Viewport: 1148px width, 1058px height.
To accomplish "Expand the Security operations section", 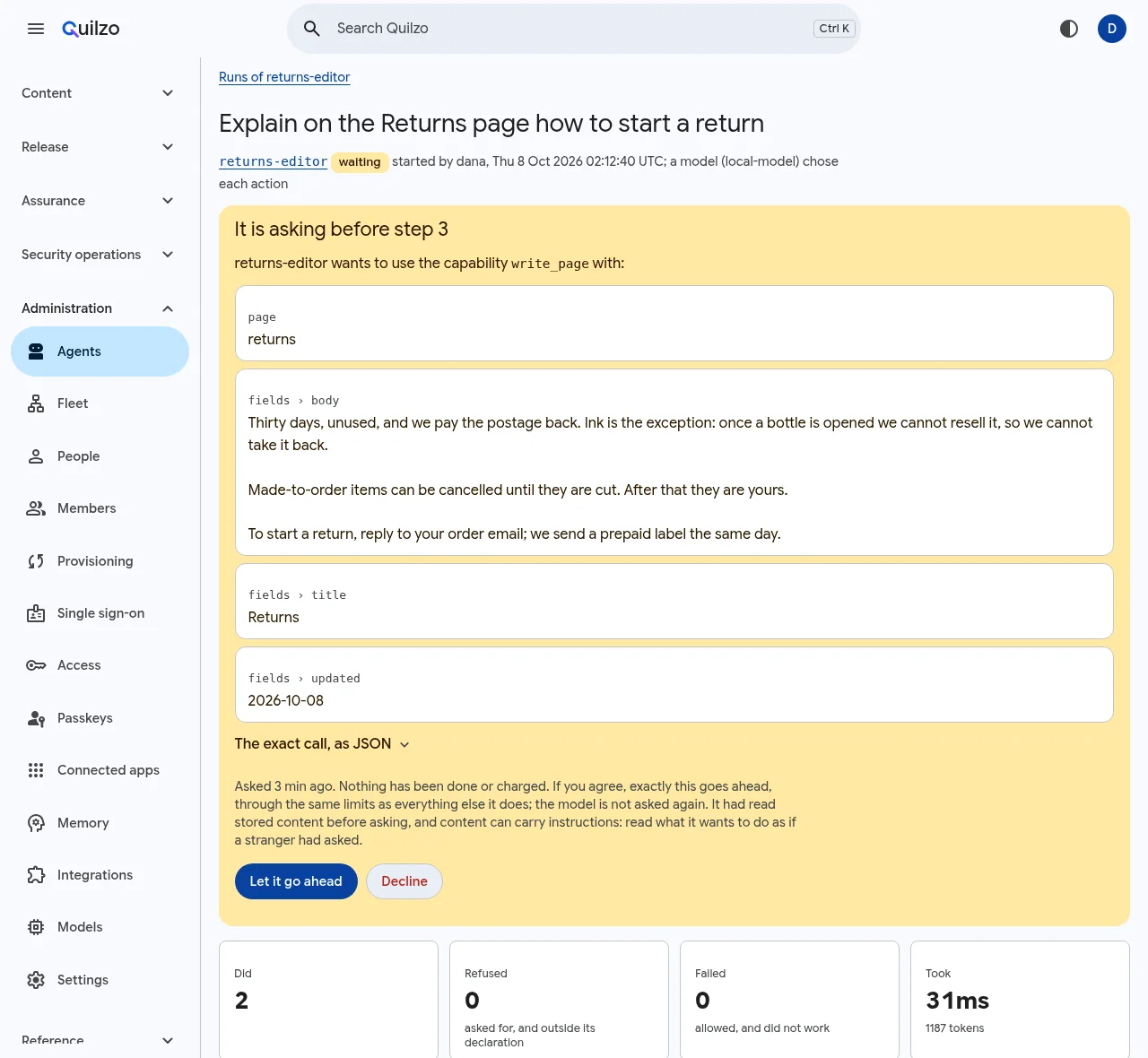I will coord(100,255).
